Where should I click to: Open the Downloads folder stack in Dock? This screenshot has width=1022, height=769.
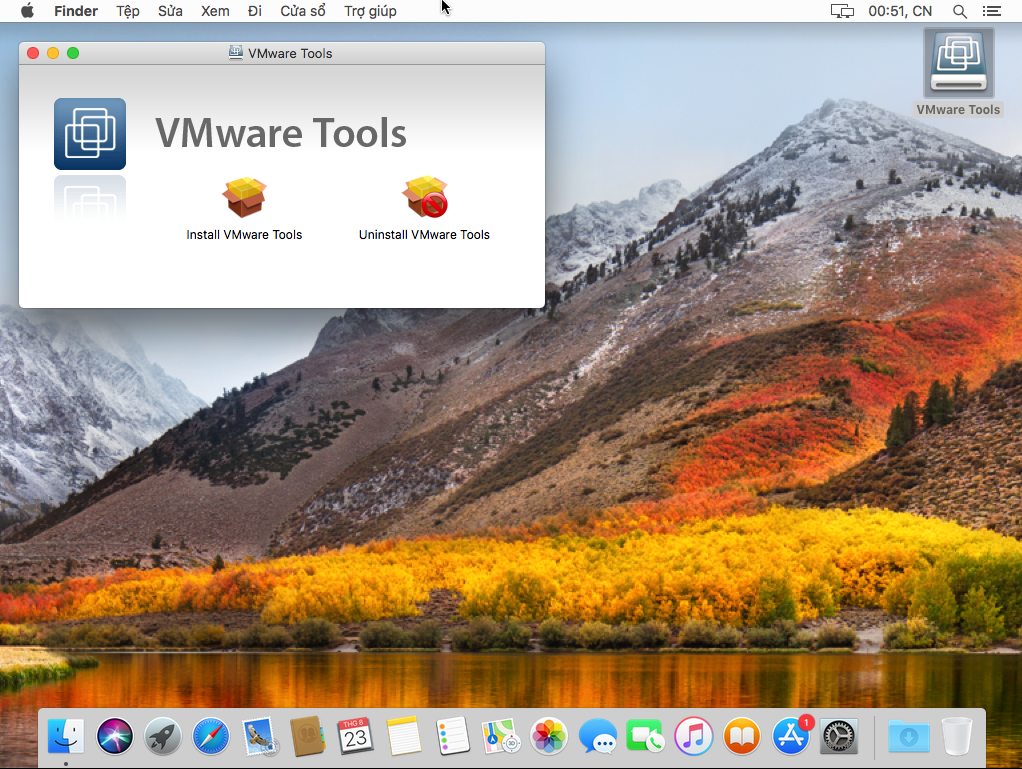pos(909,736)
